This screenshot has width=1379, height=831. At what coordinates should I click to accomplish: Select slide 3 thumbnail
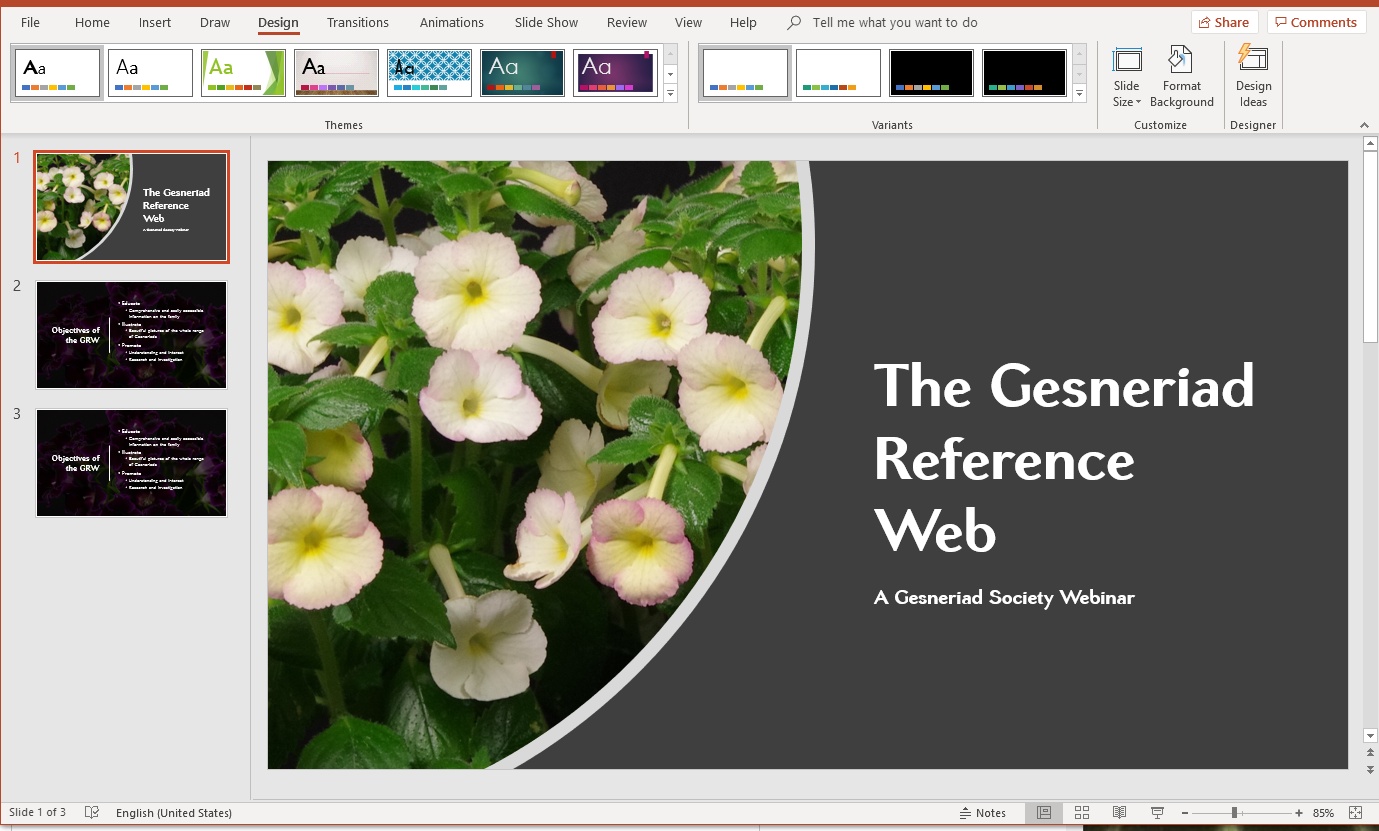[132, 463]
